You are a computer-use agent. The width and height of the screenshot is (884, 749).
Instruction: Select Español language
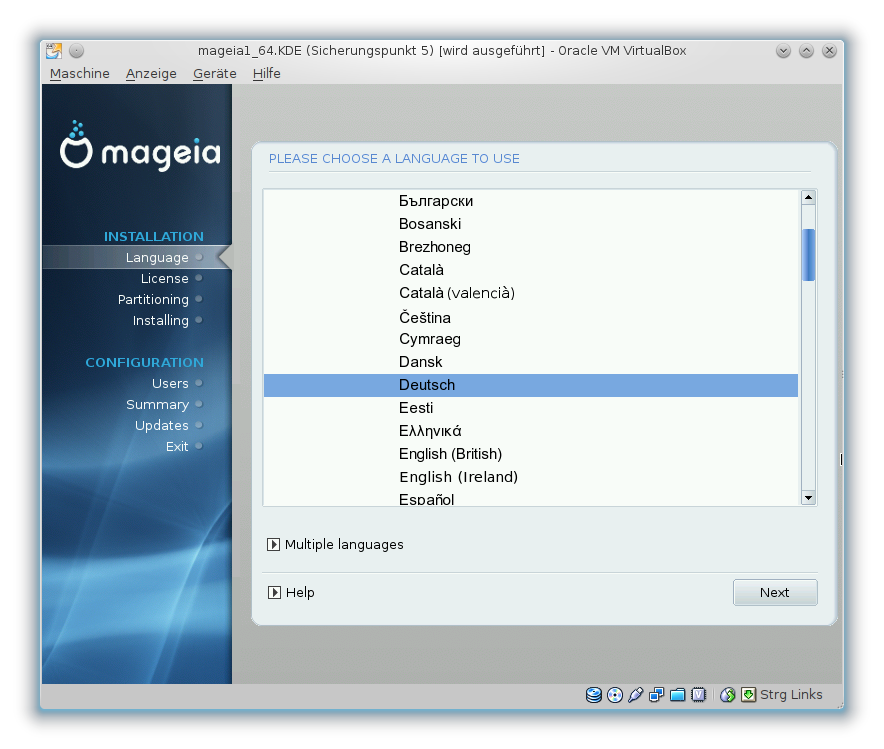pos(531,498)
